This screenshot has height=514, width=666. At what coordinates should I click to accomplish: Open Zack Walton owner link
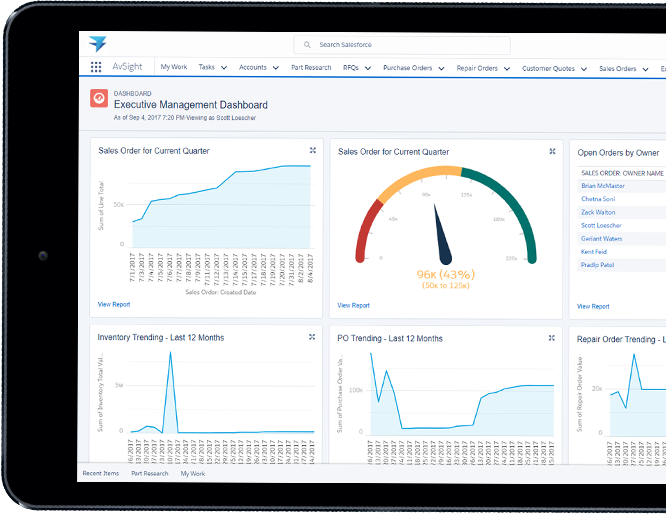point(598,212)
